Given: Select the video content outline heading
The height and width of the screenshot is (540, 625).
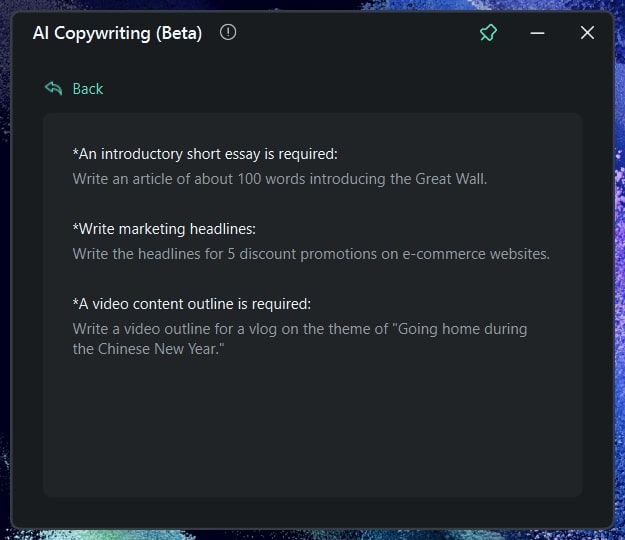Looking at the screenshot, I should 191,304.
